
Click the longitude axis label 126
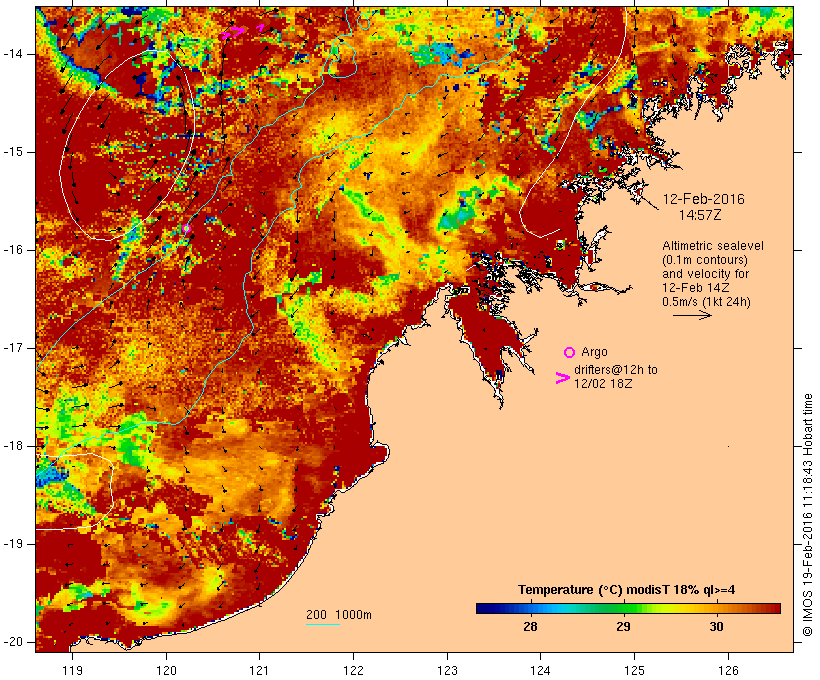(728, 671)
